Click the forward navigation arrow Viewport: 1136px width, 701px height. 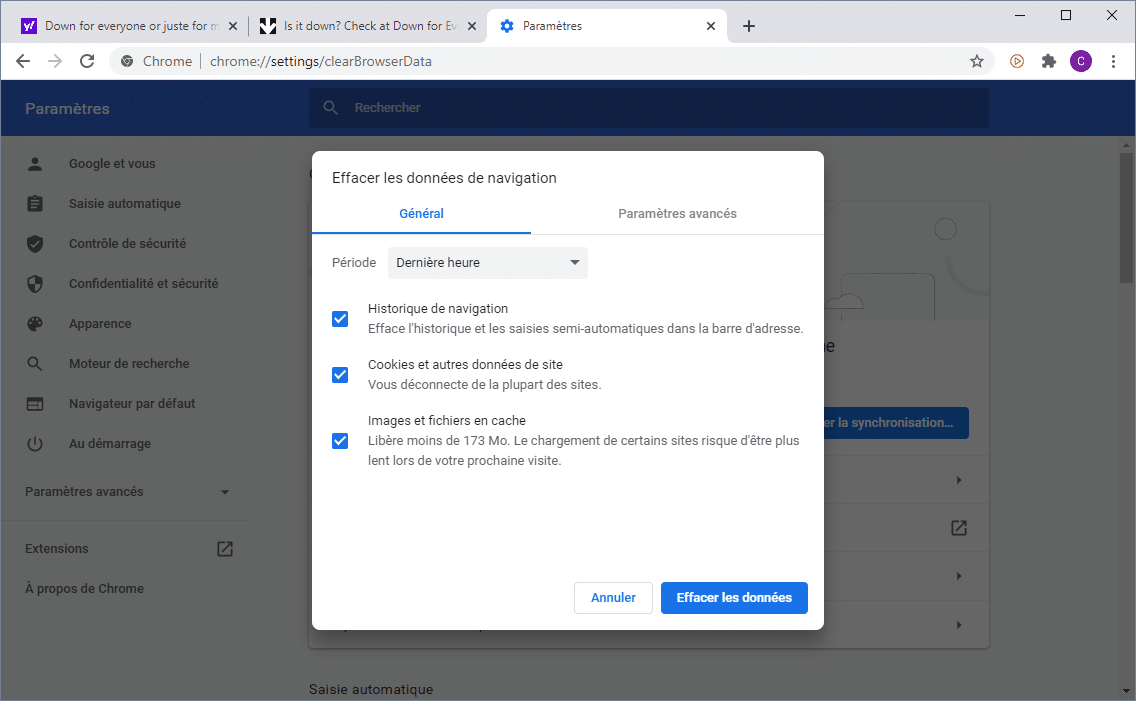tap(55, 62)
